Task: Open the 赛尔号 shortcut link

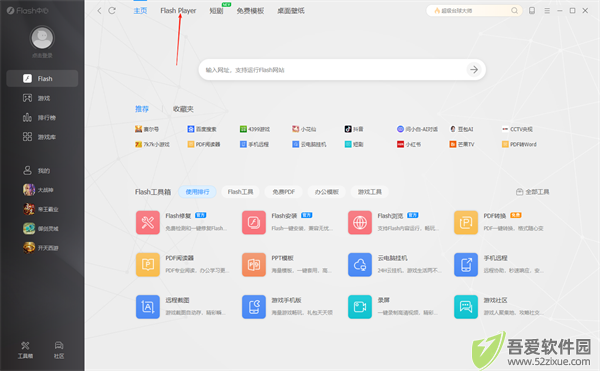Action: pyautogui.click(x=147, y=129)
